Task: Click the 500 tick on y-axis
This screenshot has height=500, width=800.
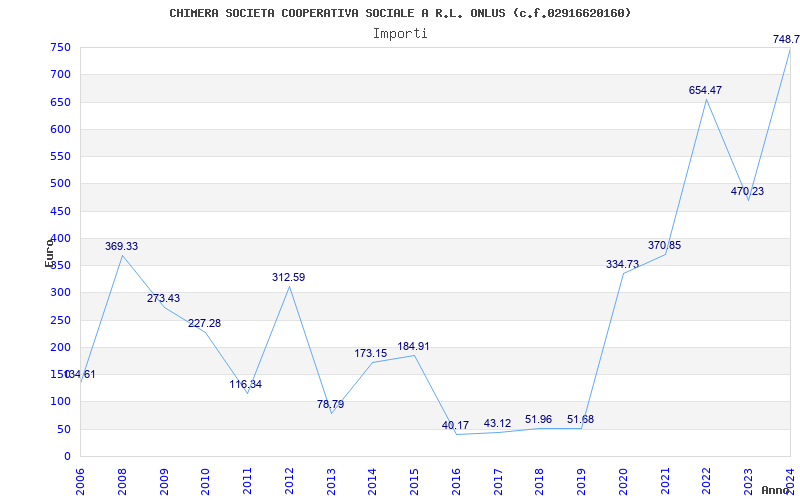Action: click(60, 184)
